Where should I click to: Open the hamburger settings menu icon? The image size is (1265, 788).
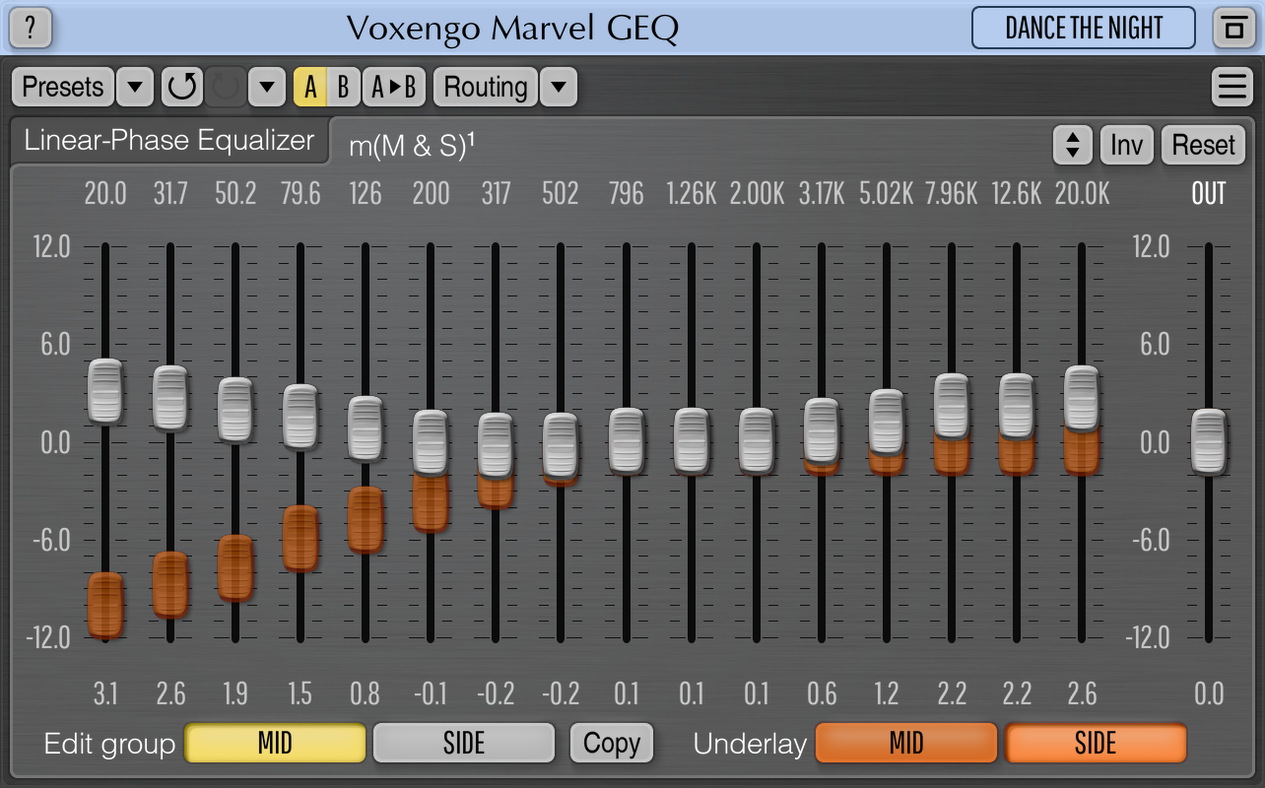1231,87
